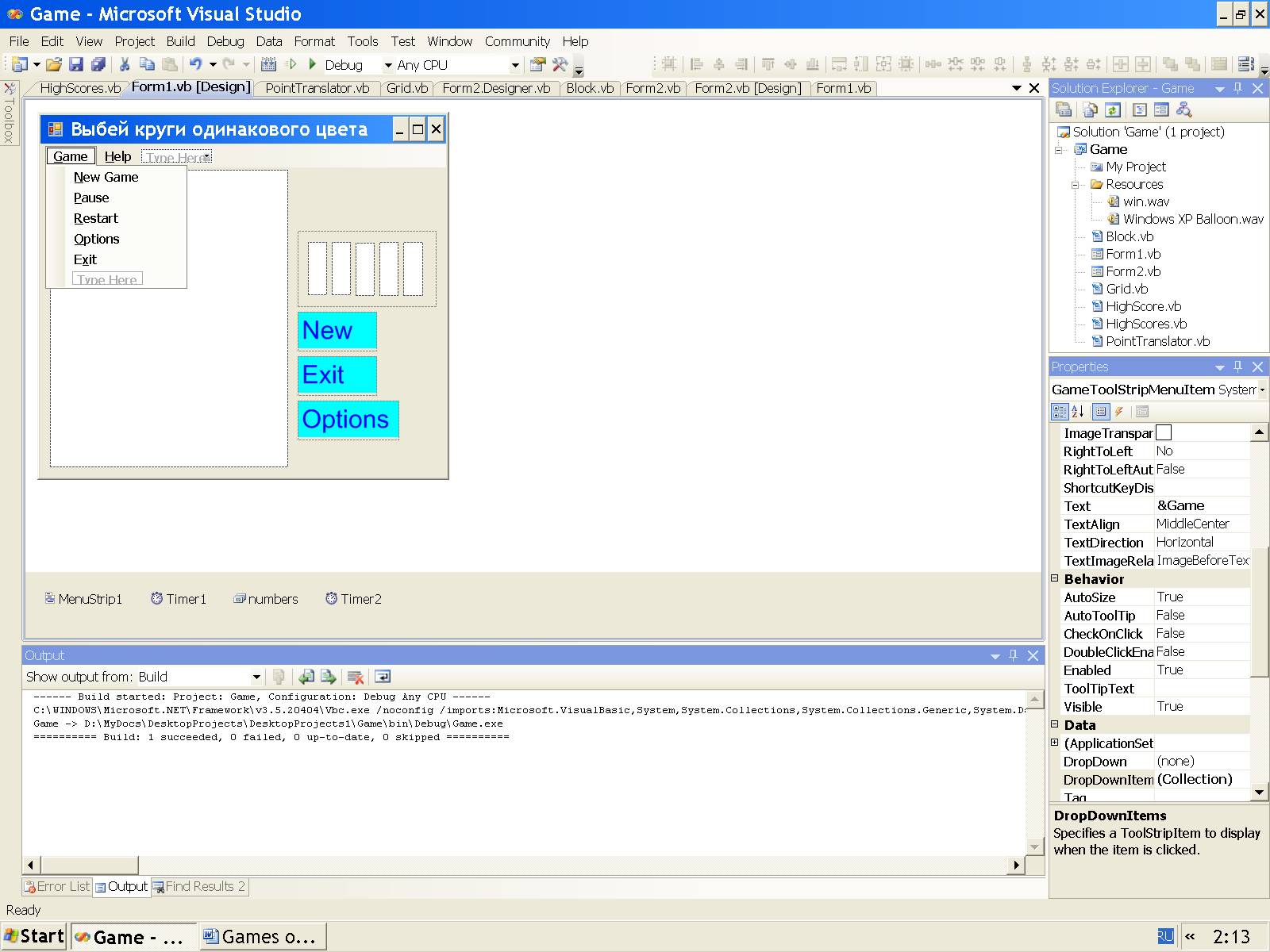Collapse the Resources folder tree node

(x=1076, y=184)
